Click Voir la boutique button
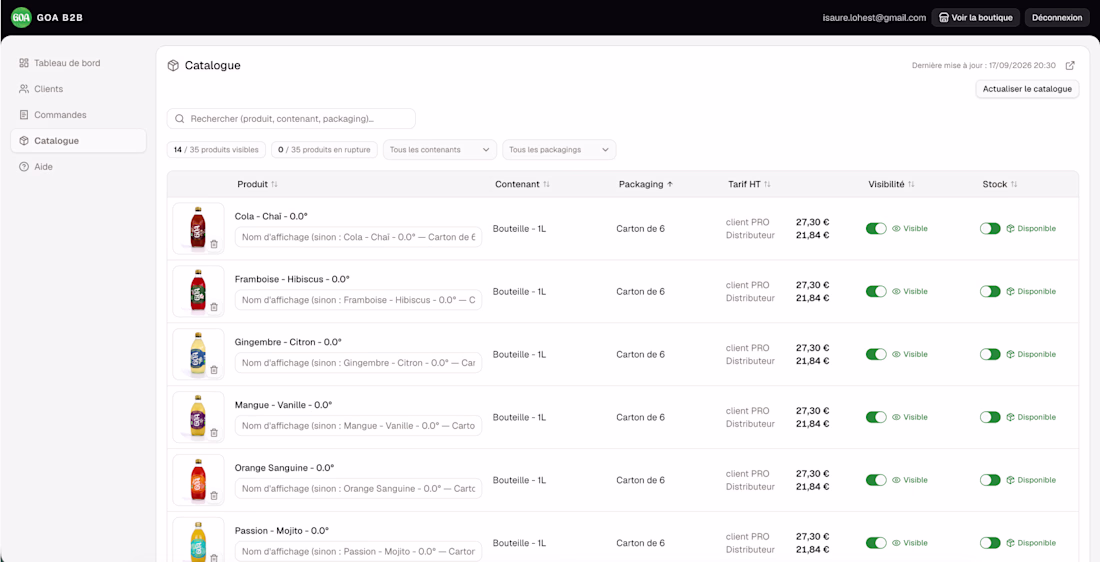Screen dimensions: 1100x562 (975, 18)
